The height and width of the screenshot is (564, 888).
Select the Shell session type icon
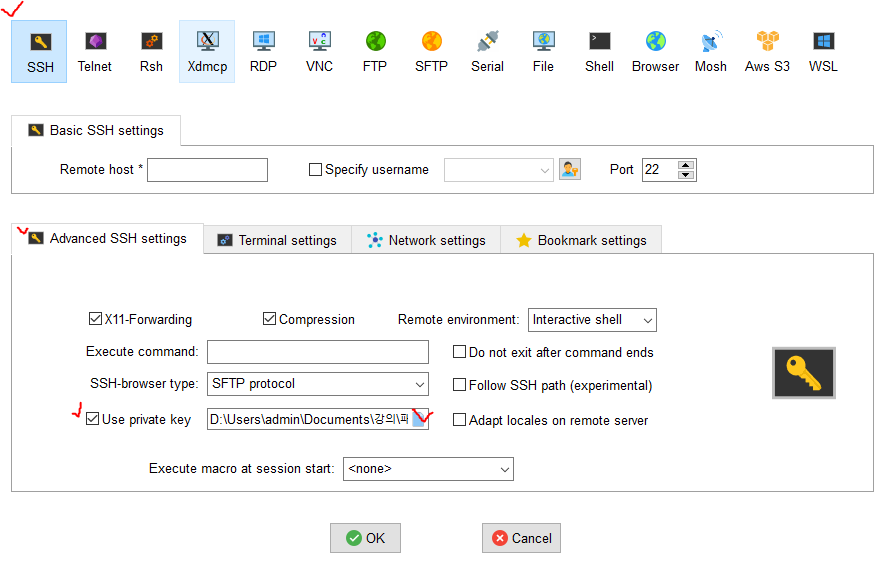click(599, 52)
